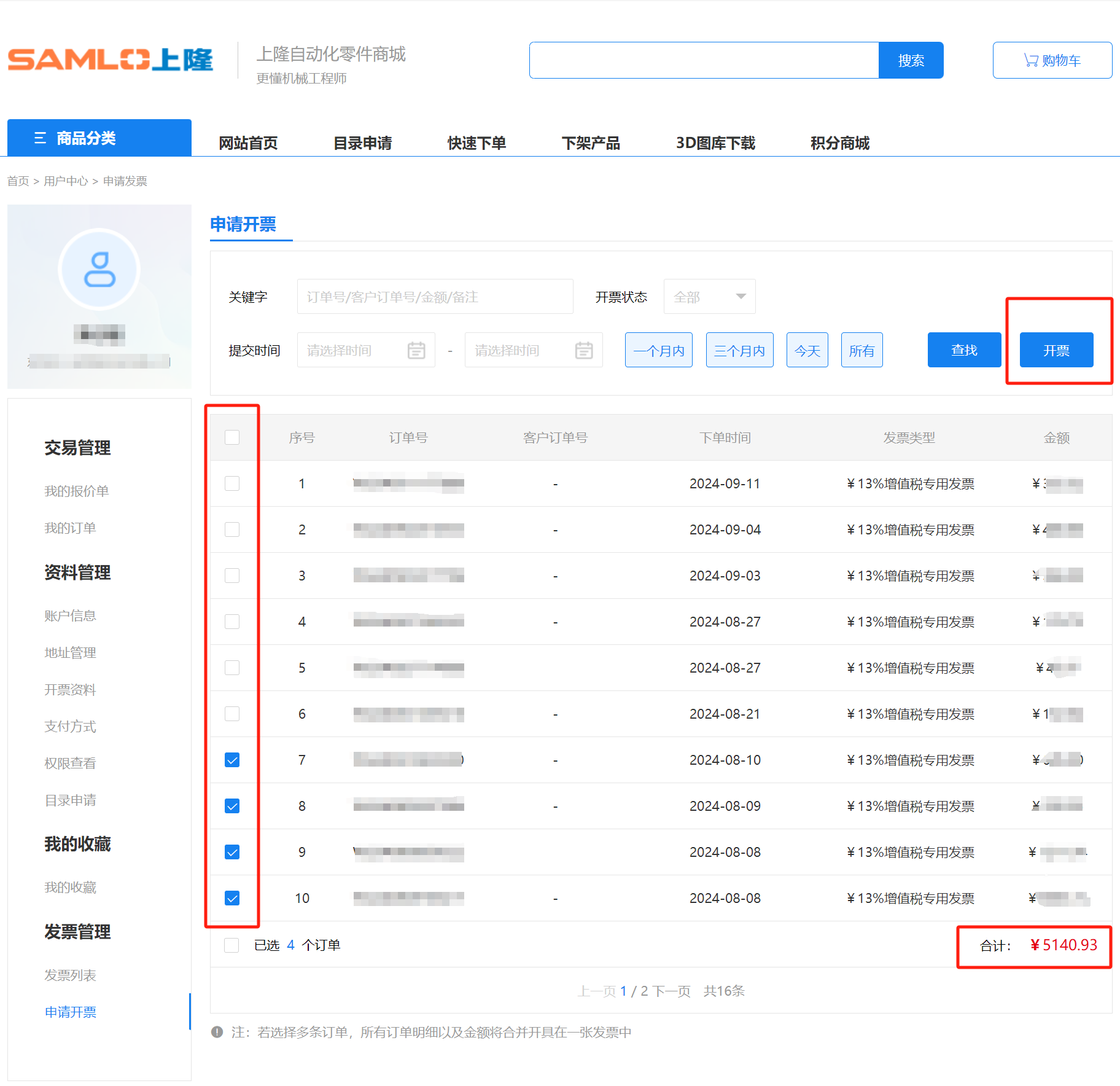The height and width of the screenshot is (1086, 1120).
Task: Click the blue 开票 button
Action: click(x=1056, y=350)
